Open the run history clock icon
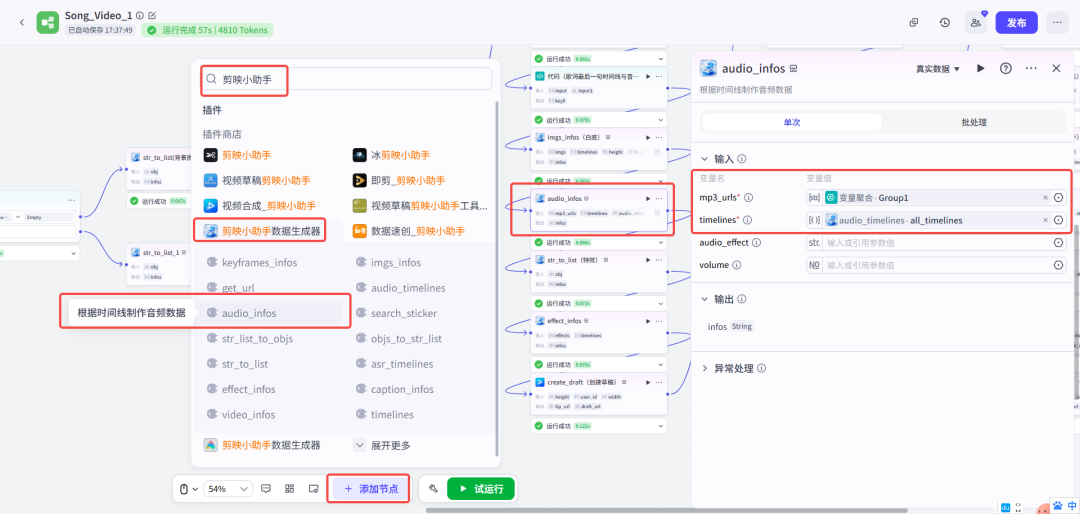The width and height of the screenshot is (1080, 514). pos(945,23)
